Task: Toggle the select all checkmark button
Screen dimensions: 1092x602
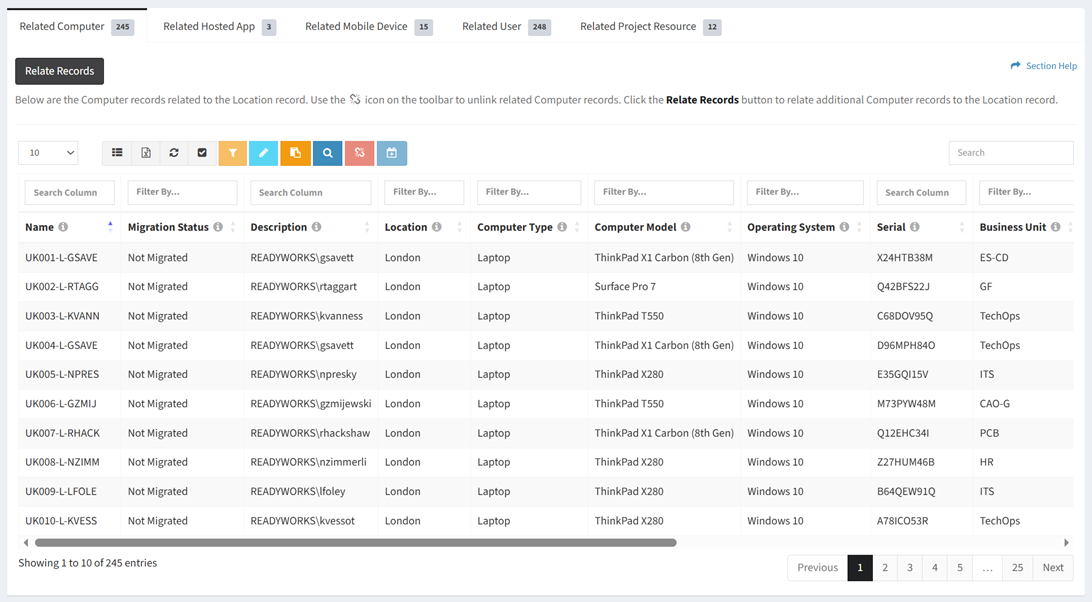Action: pos(202,153)
